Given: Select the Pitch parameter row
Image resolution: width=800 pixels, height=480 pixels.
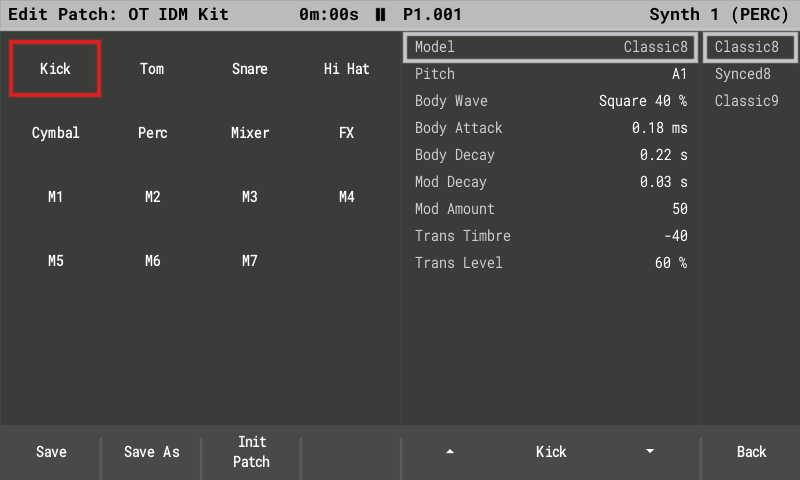Looking at the screenshot, I should click(551, 74).
